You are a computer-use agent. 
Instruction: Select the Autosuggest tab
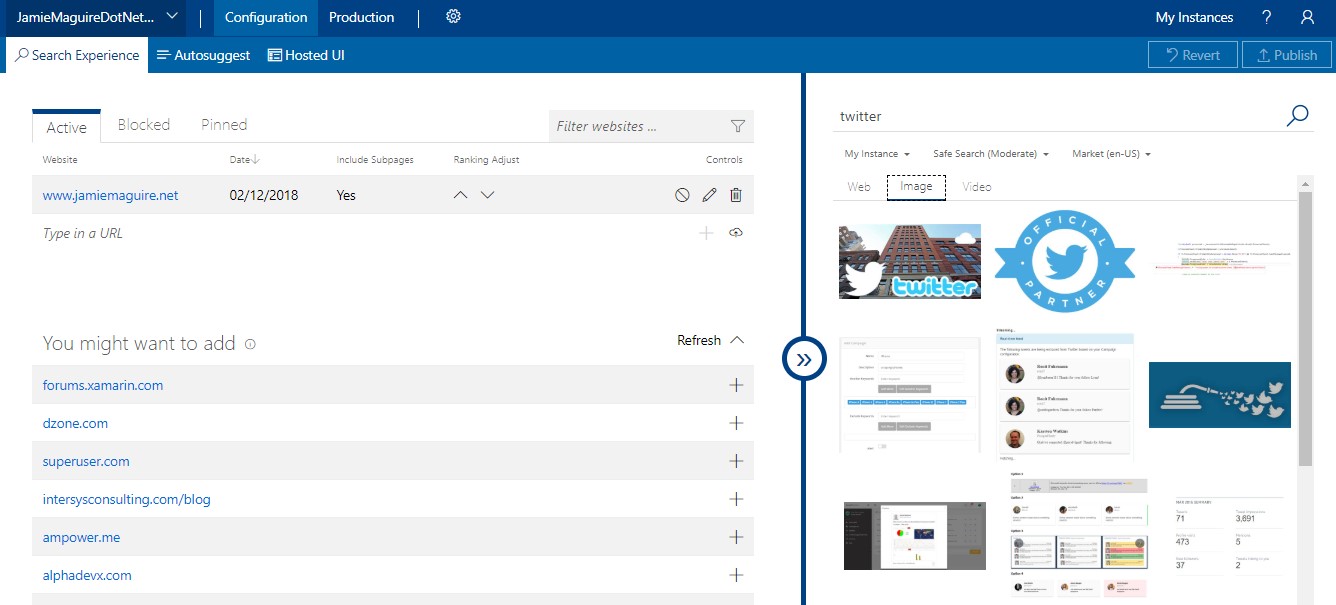point(203,55)
